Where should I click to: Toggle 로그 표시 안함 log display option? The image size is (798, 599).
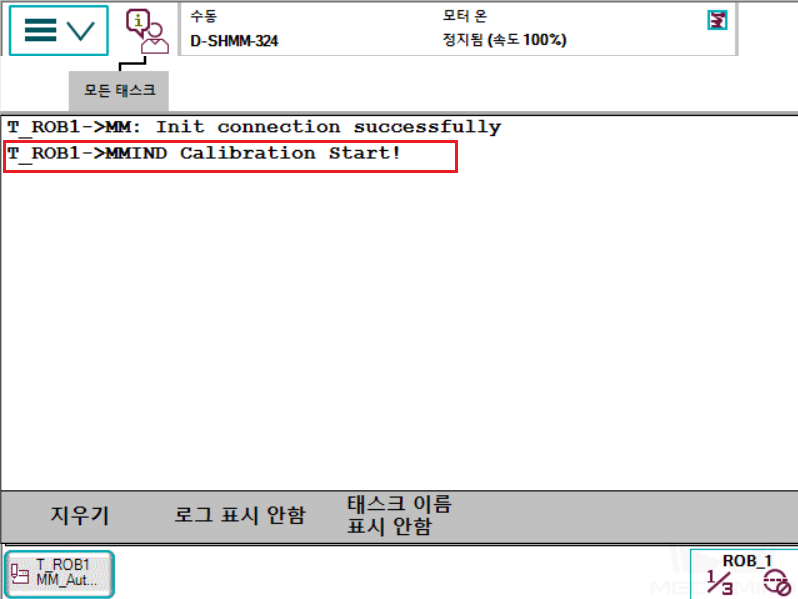[x=240, y=515]
